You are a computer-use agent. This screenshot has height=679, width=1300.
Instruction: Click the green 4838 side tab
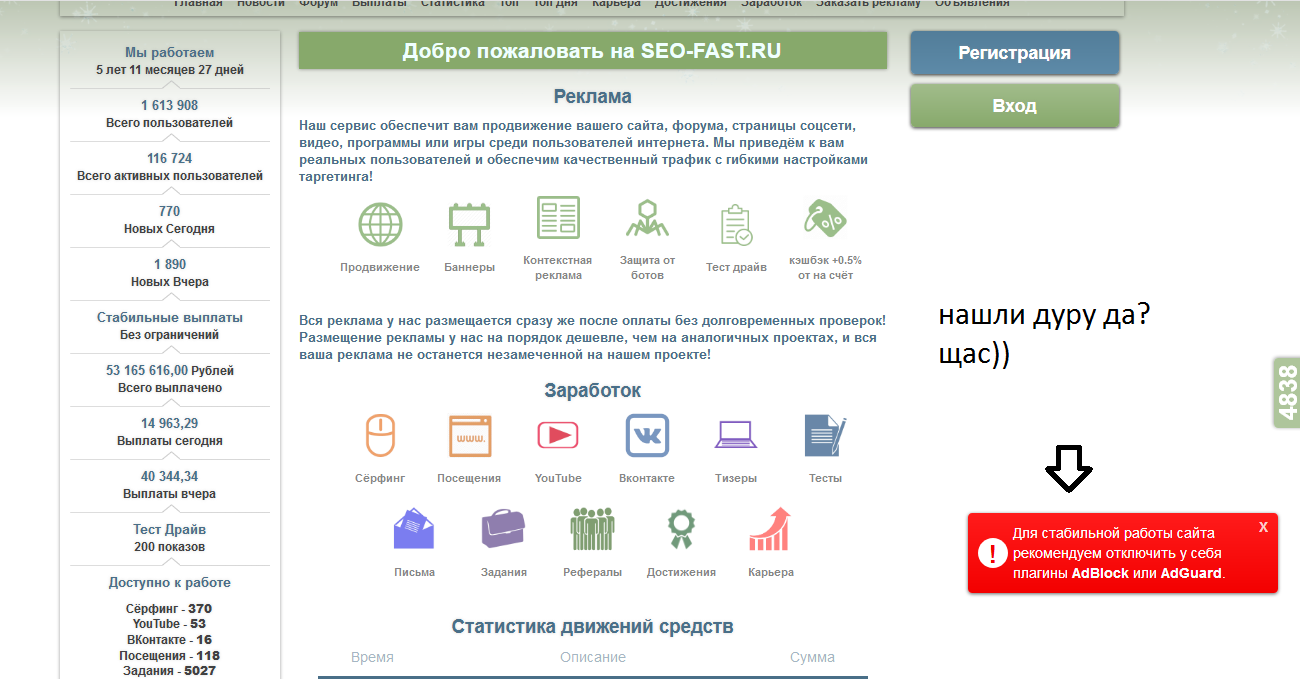coord(1286,392)
